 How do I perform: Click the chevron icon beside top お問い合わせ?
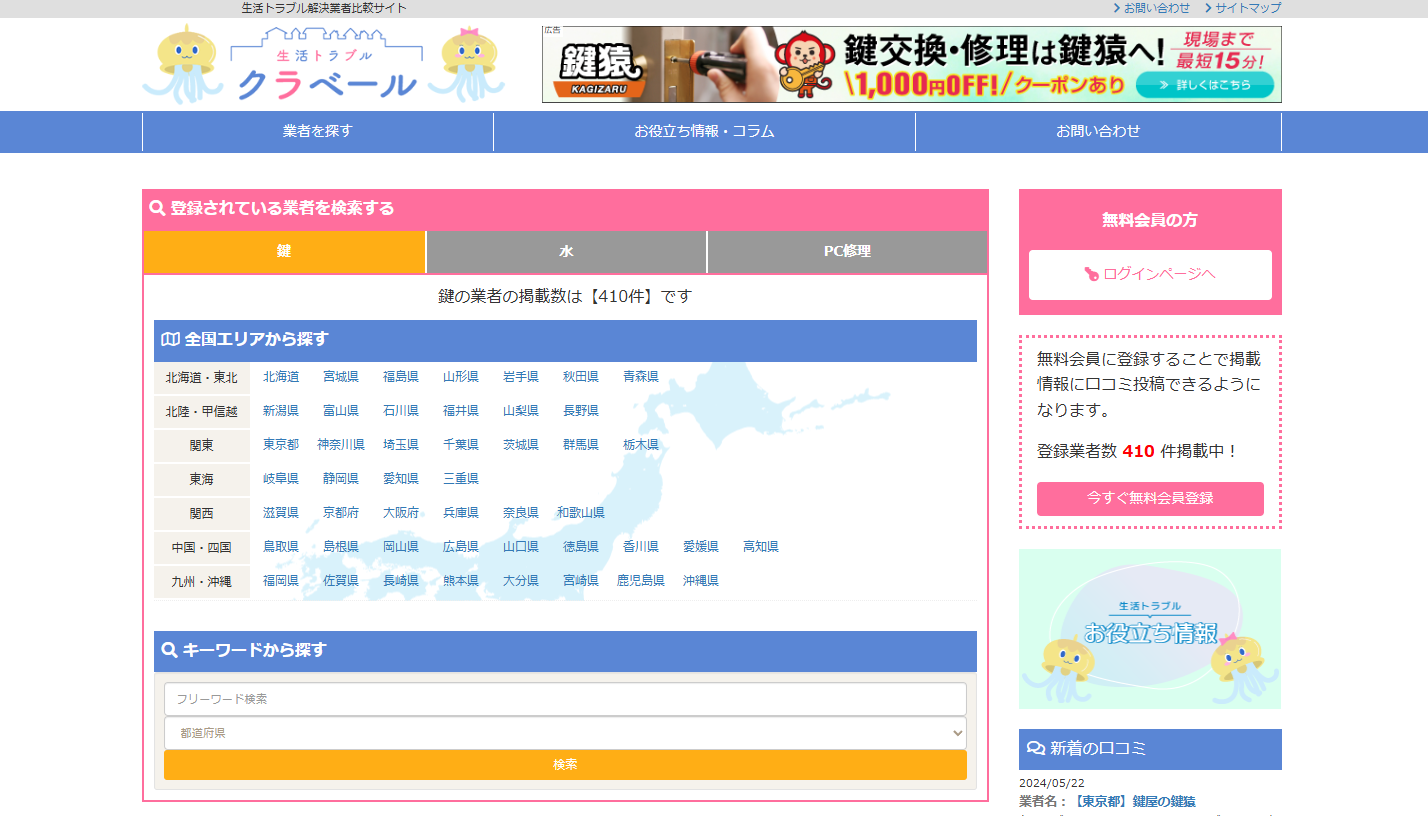tap(1117, 8)
